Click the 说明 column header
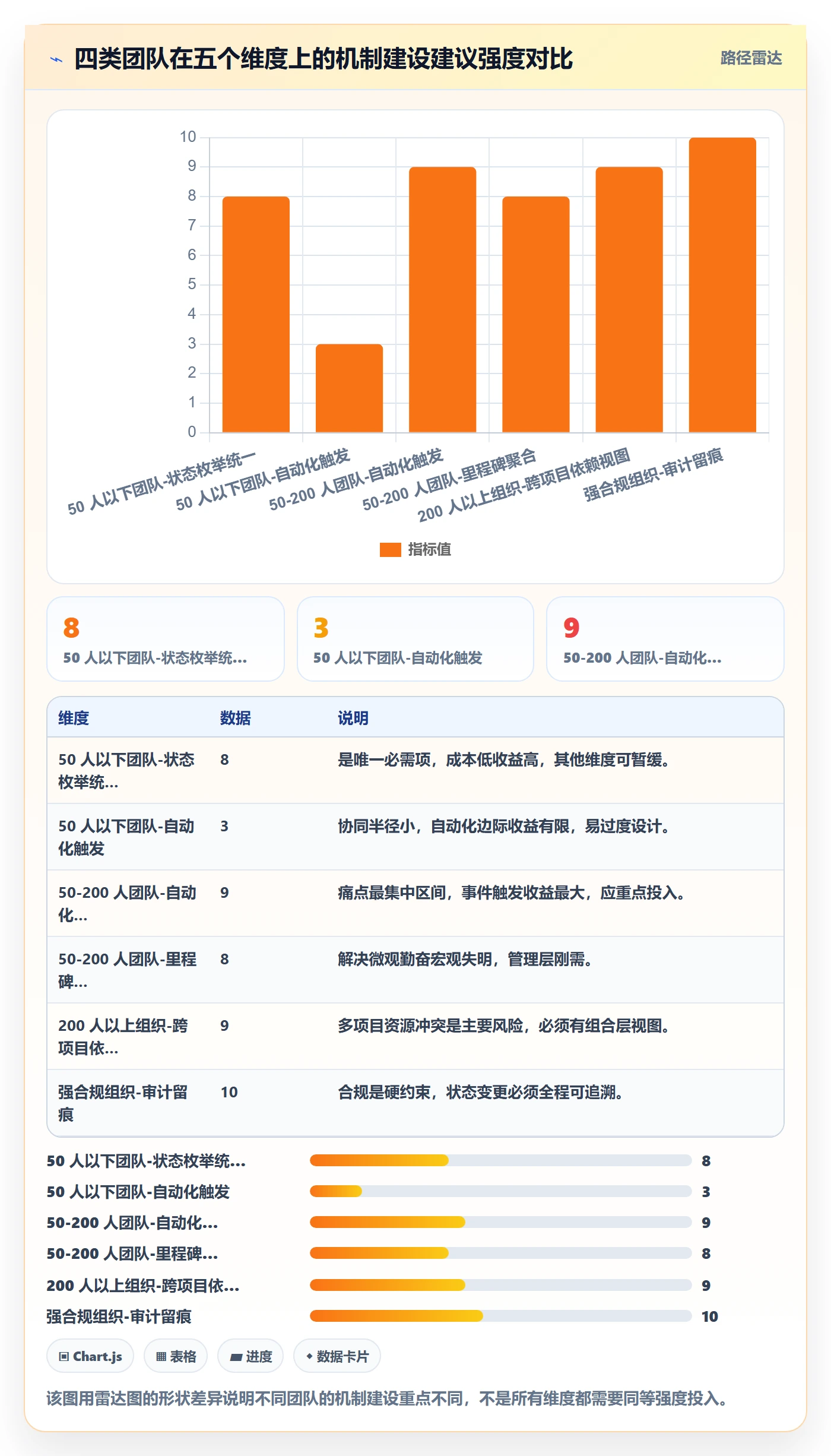The image size is (831, 1456). [x=353, y=718]
